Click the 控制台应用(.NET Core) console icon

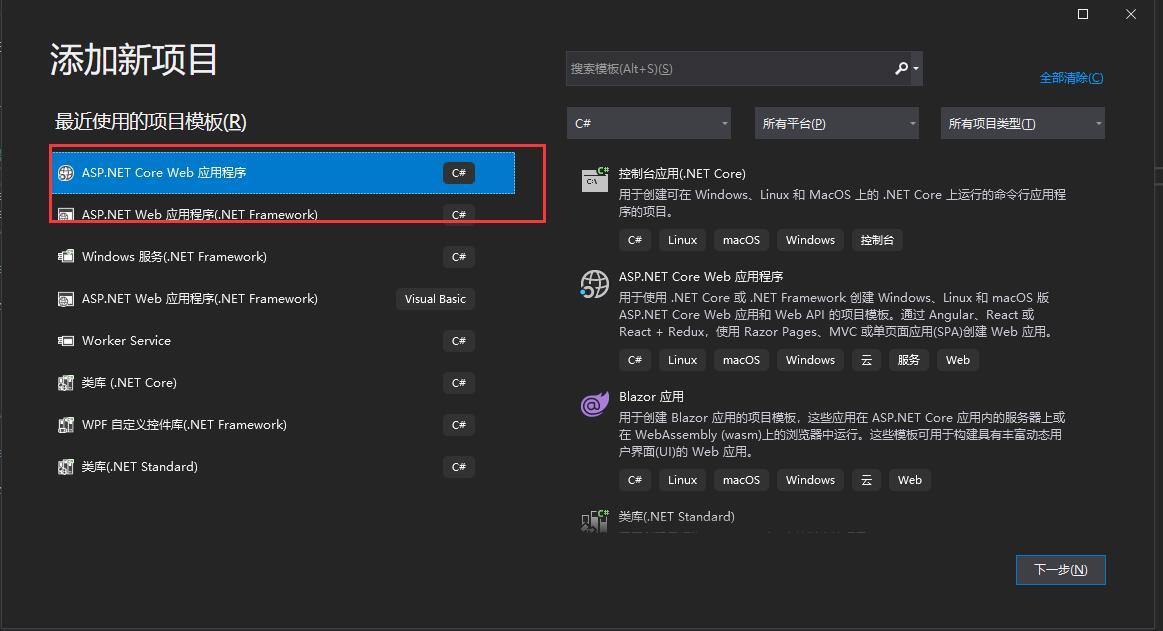point(595,179)
